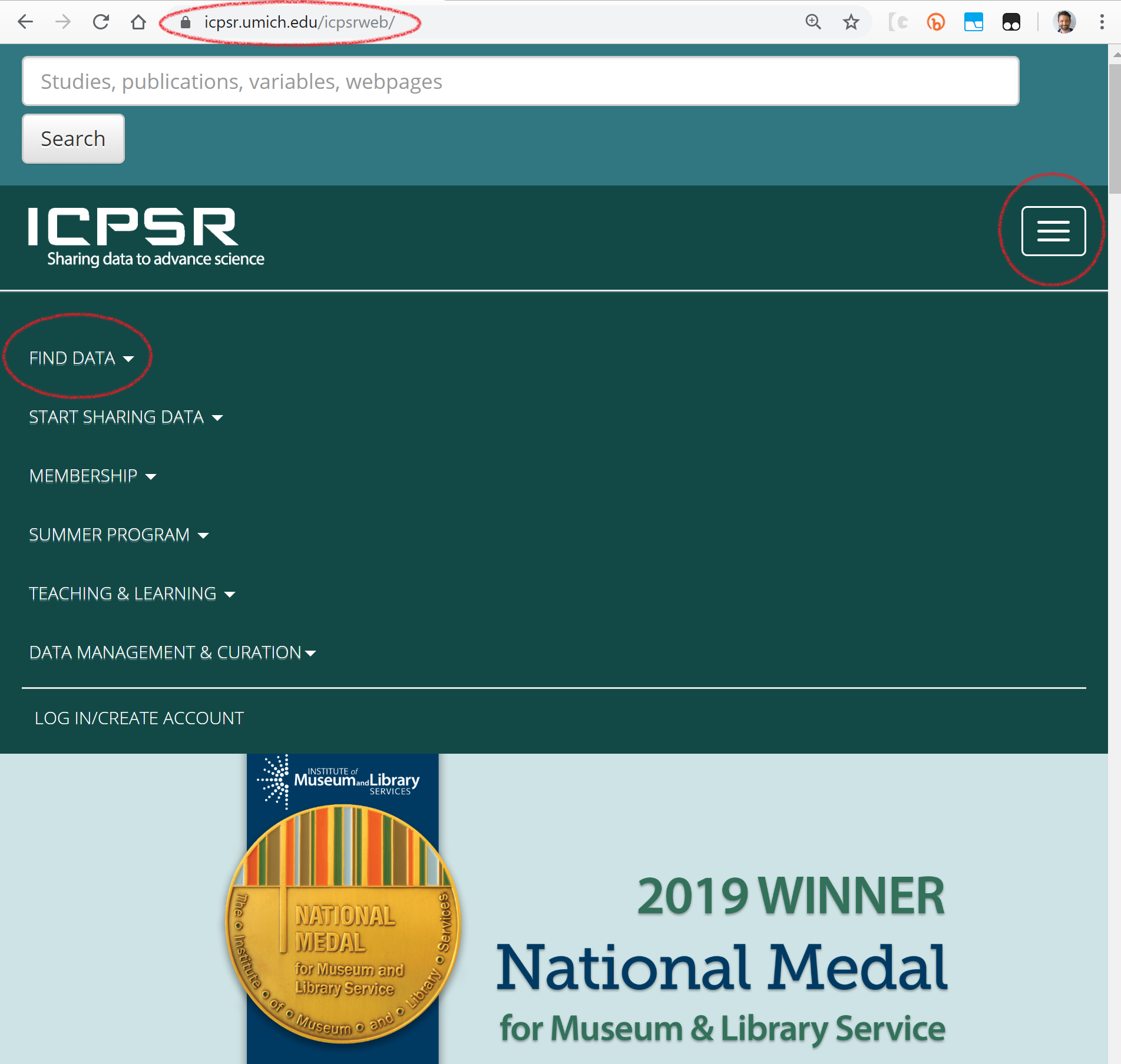1121x1064 pixels.
Task: Focus the studies search field
Action: 521,81
